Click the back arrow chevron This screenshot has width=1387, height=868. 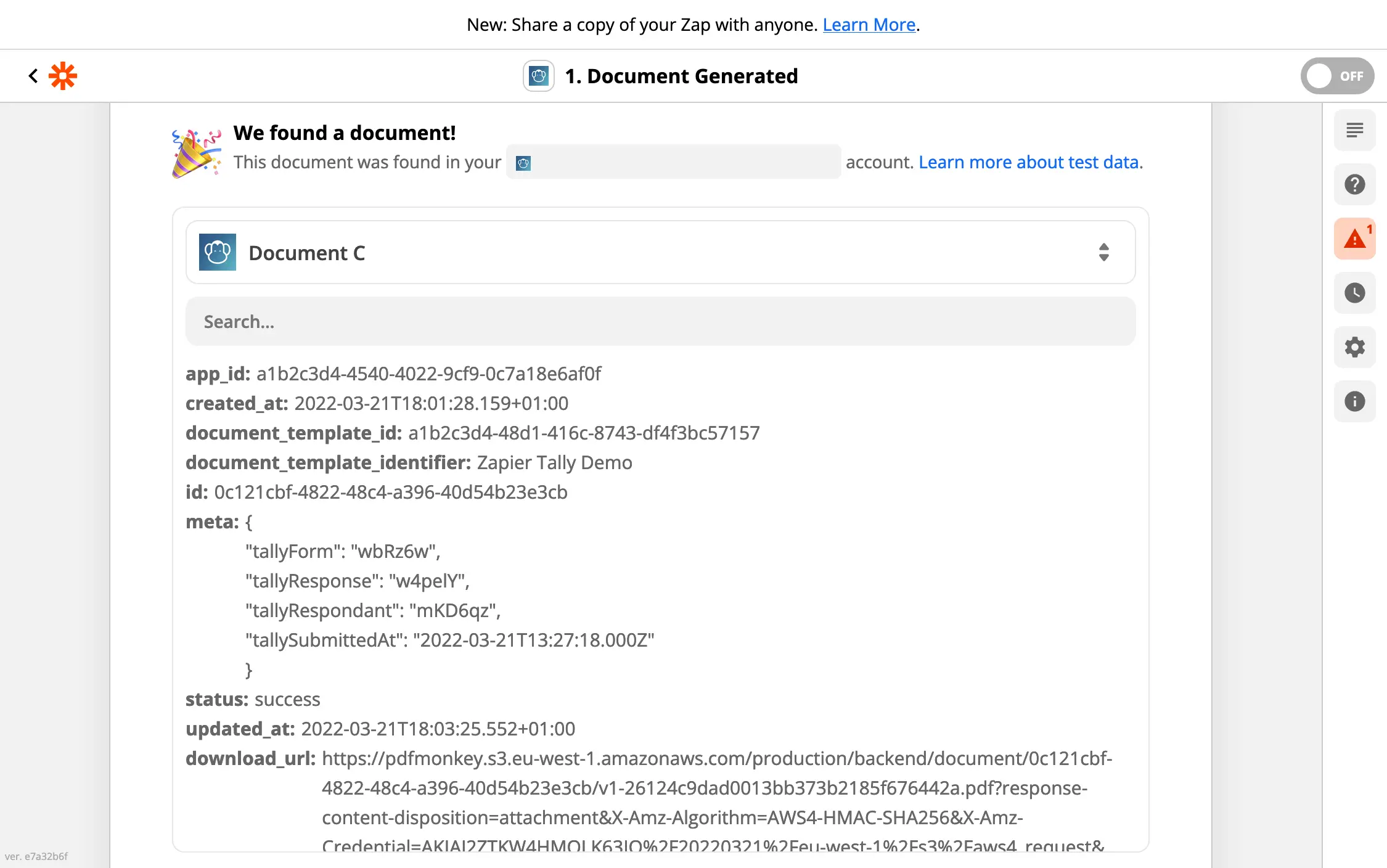[x=33, y=76]
